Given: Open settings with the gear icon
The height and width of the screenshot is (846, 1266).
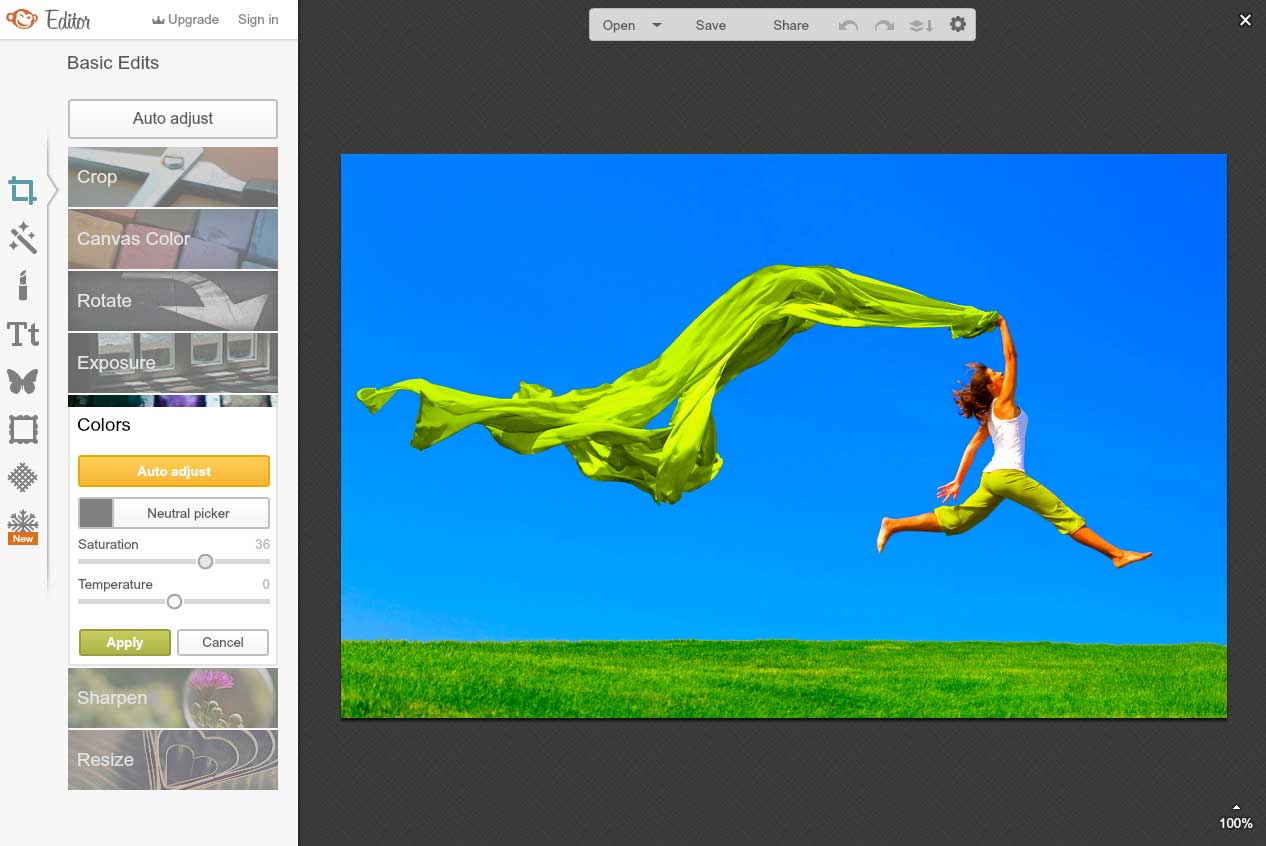Looking at the screenshot, I should click(958, 25).
